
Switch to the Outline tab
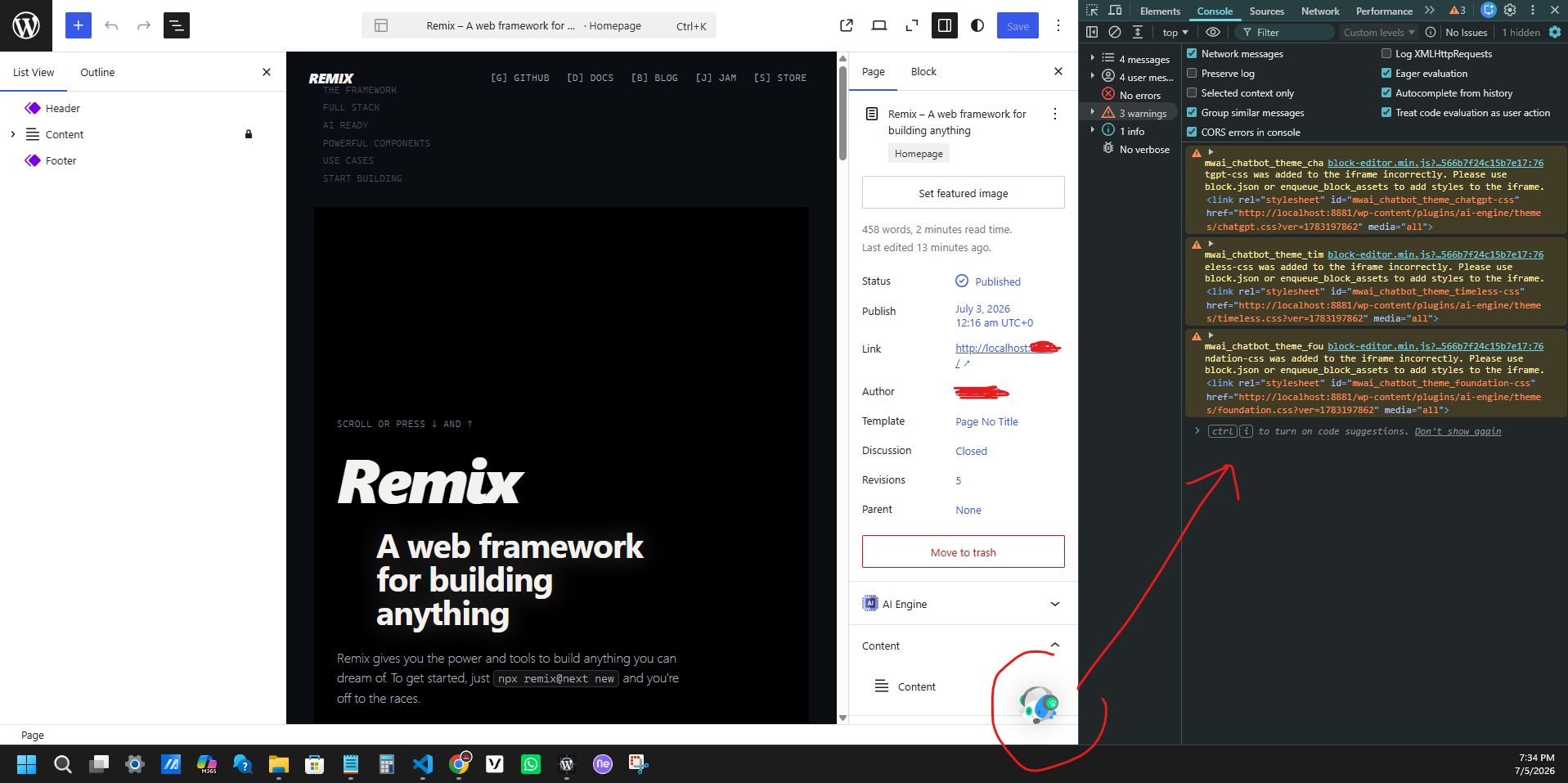click(x=97, y=72)
